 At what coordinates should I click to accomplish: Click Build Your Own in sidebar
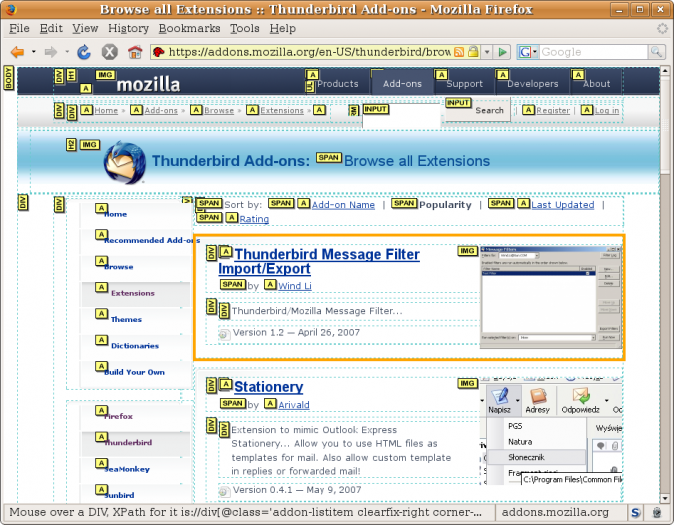pyautogui.click(x=134, y=372)
